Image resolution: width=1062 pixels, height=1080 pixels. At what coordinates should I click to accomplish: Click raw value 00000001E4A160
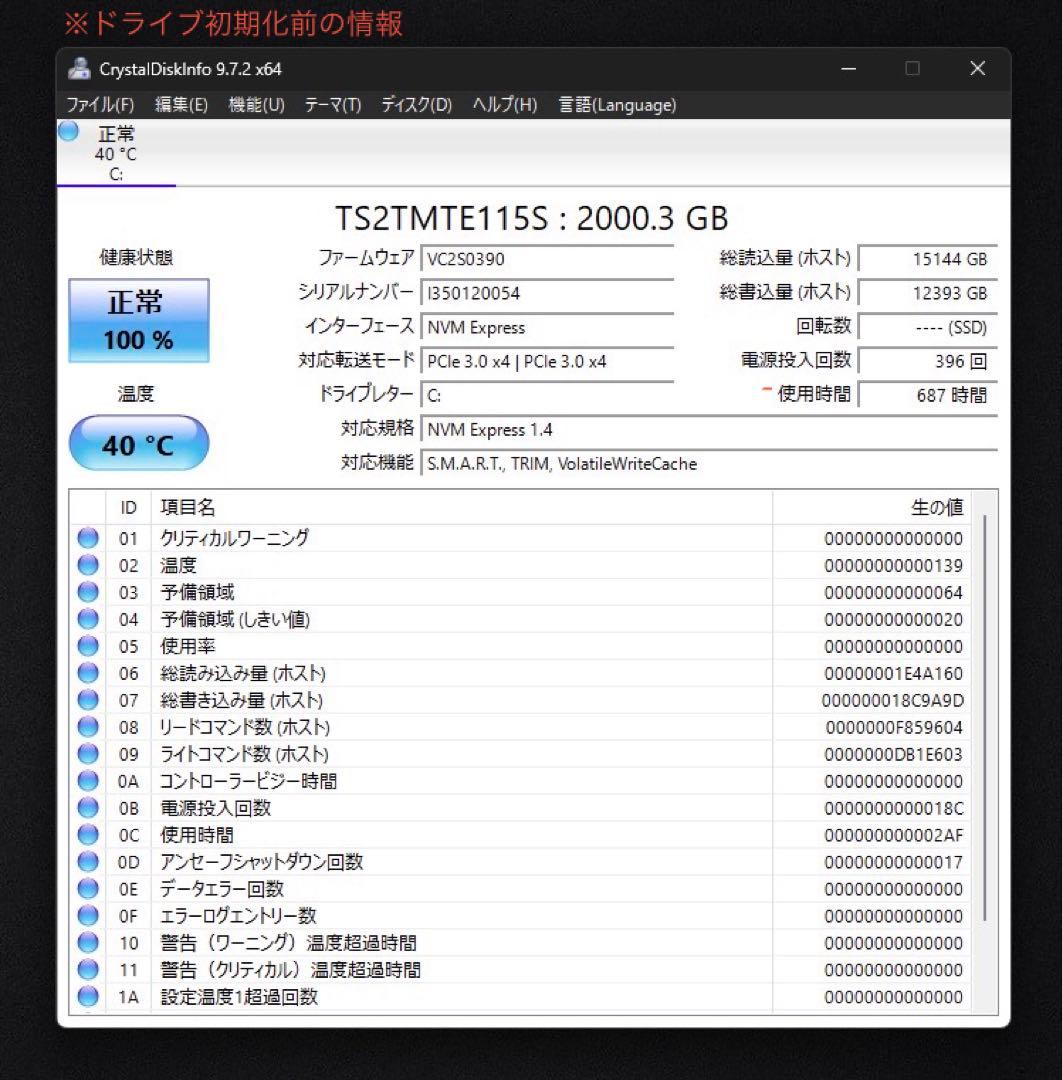pyautogui.click(x=893, y=674)
